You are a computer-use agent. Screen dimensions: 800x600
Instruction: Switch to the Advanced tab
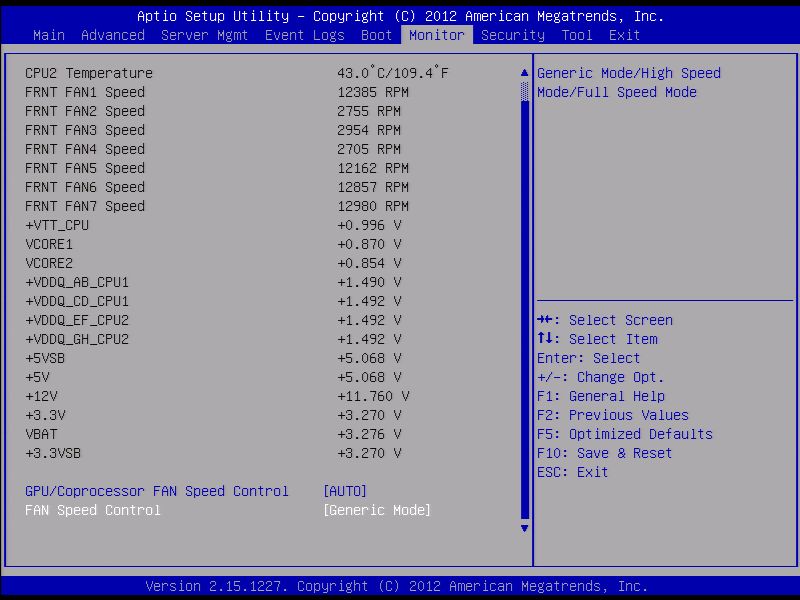[113, 35]
